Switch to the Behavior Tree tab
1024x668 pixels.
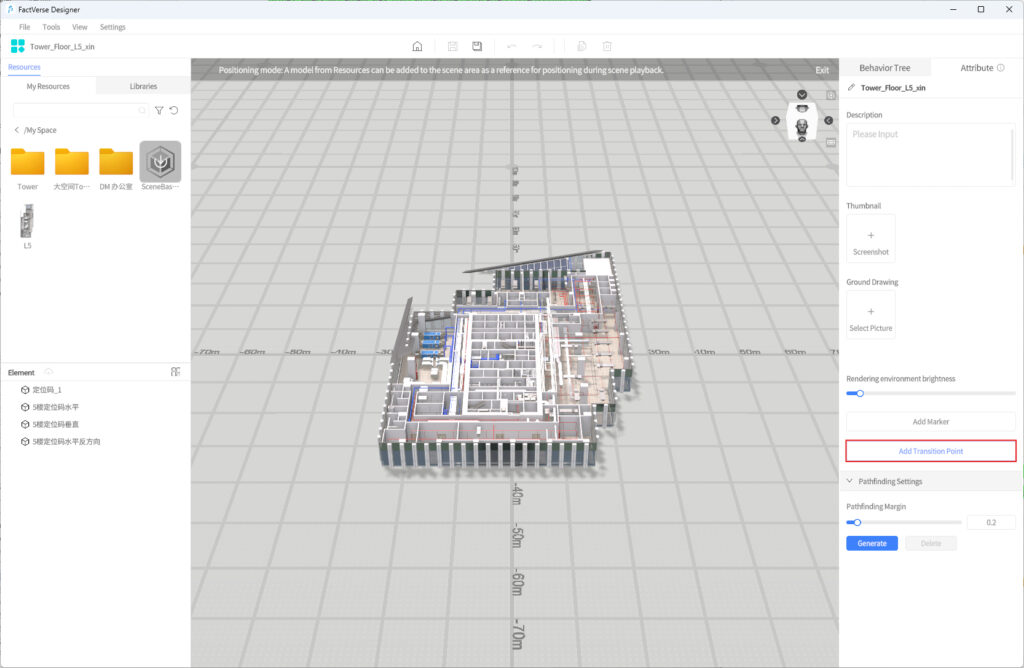(x=885, y=68)
